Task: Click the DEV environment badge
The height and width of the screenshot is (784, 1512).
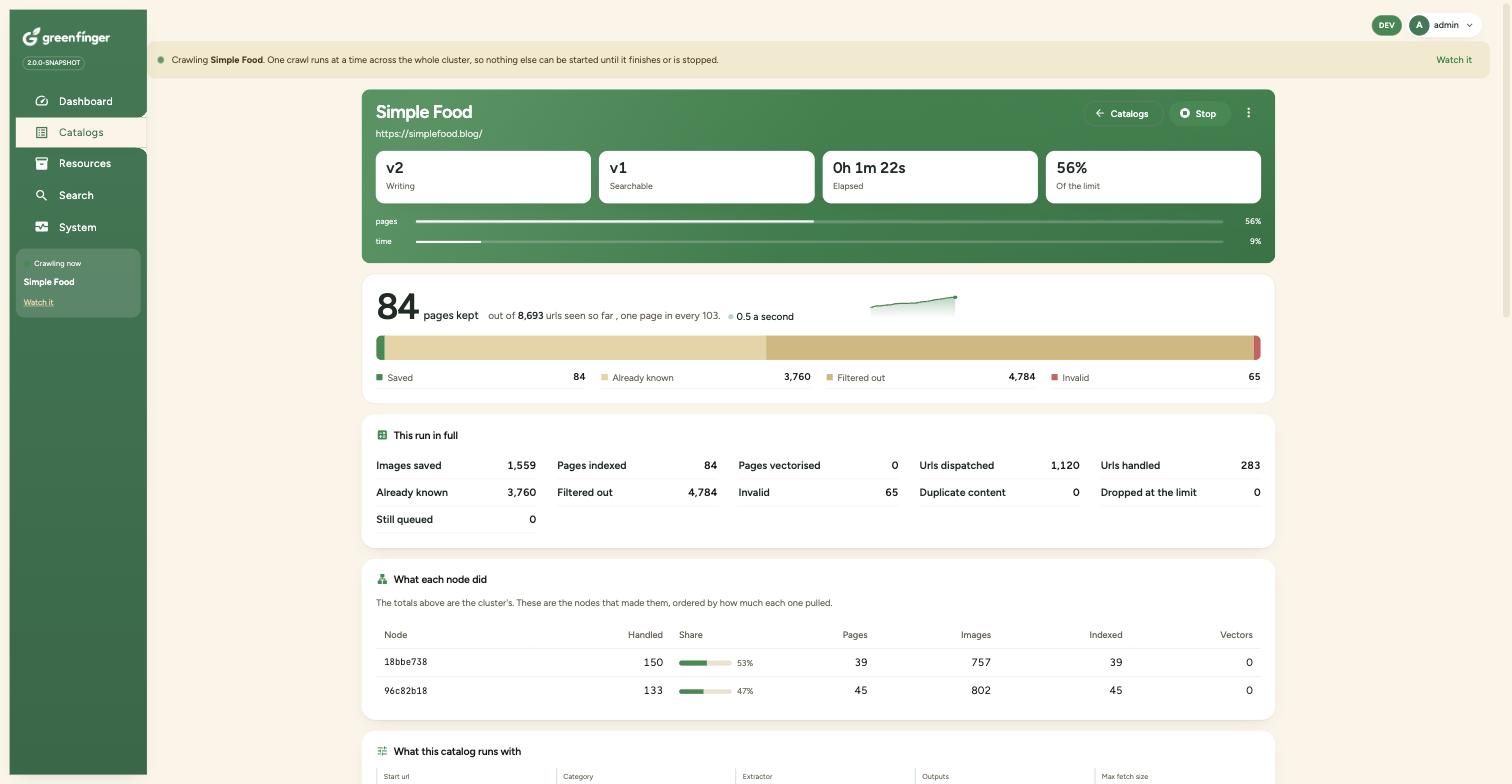Action: click(1386, 25)
